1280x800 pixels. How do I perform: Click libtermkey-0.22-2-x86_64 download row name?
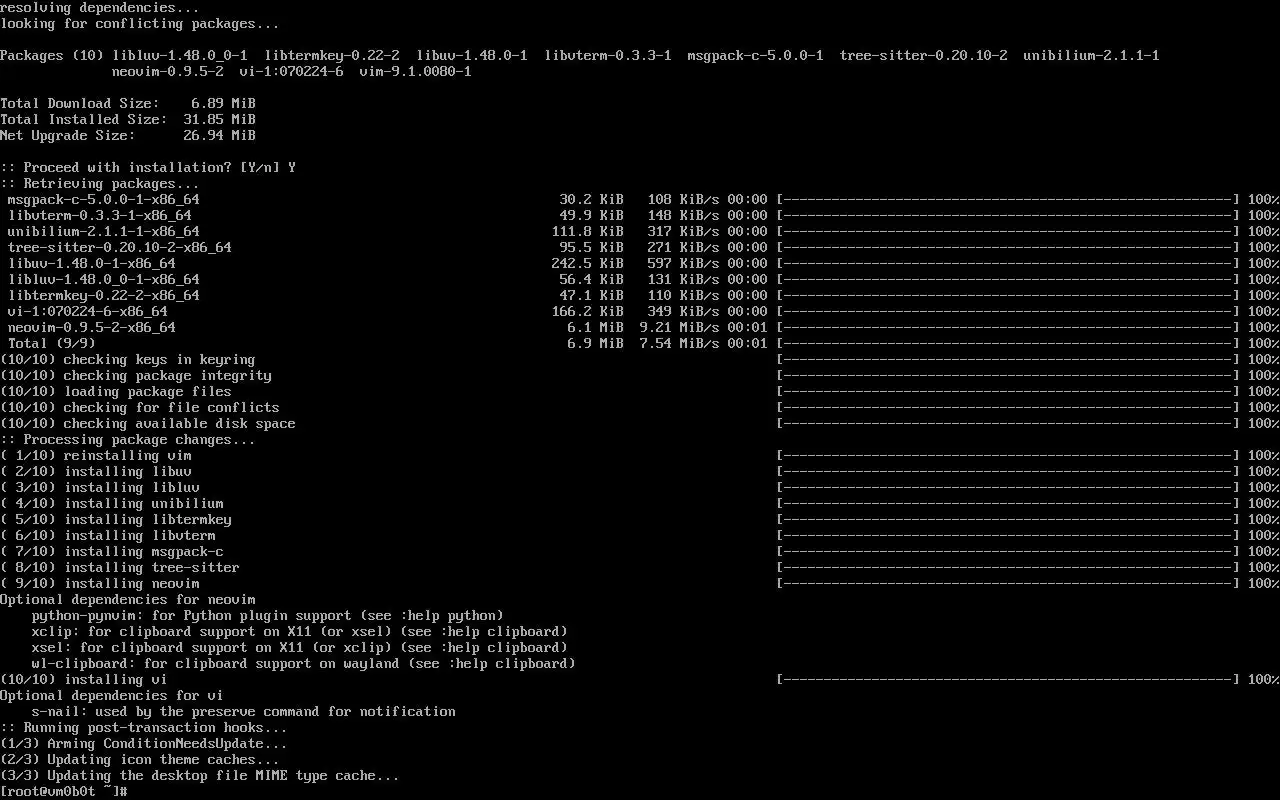[x=104, y=295]
